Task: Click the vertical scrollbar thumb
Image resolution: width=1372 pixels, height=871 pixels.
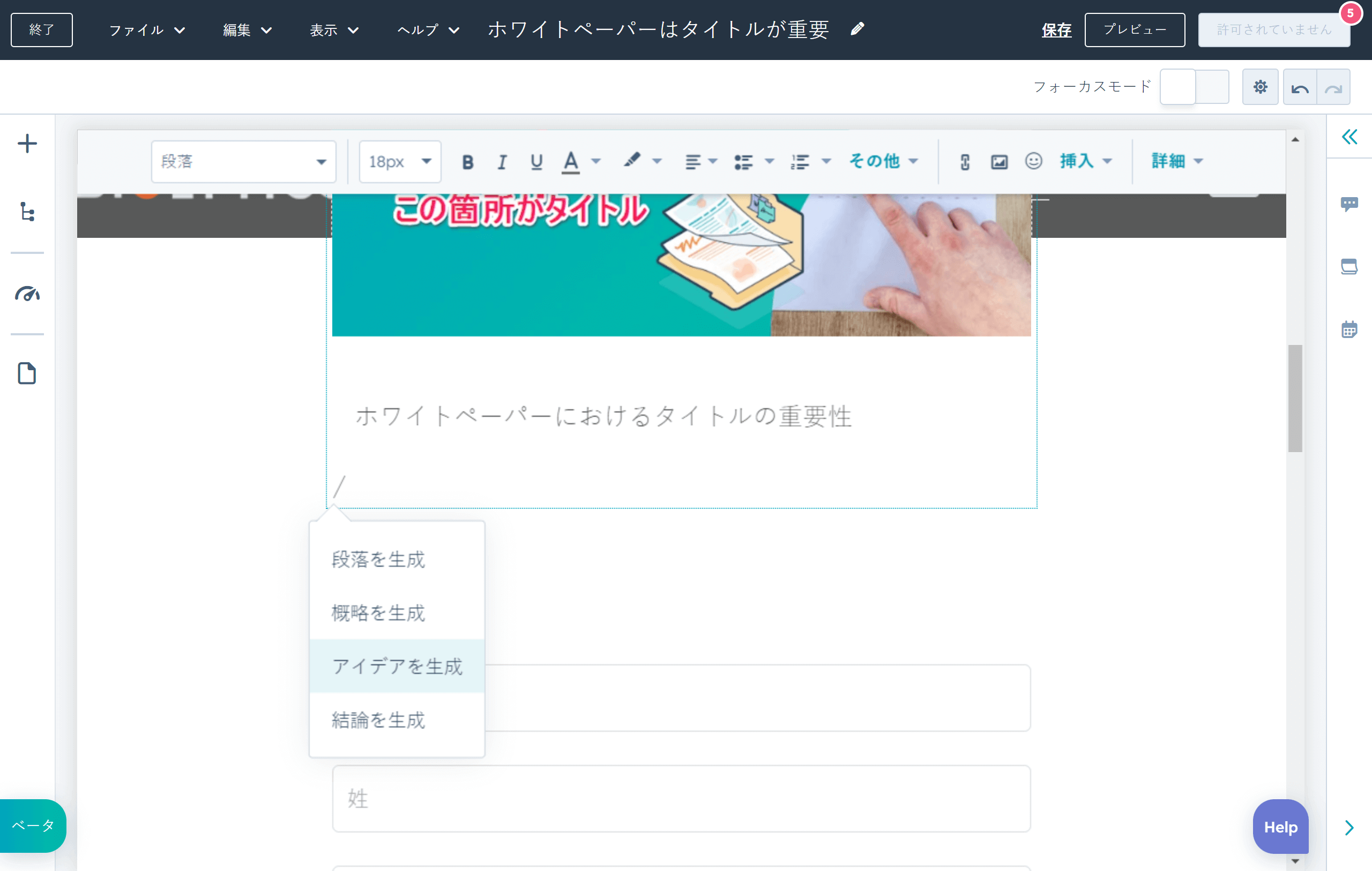Action: click(1294, 397)
